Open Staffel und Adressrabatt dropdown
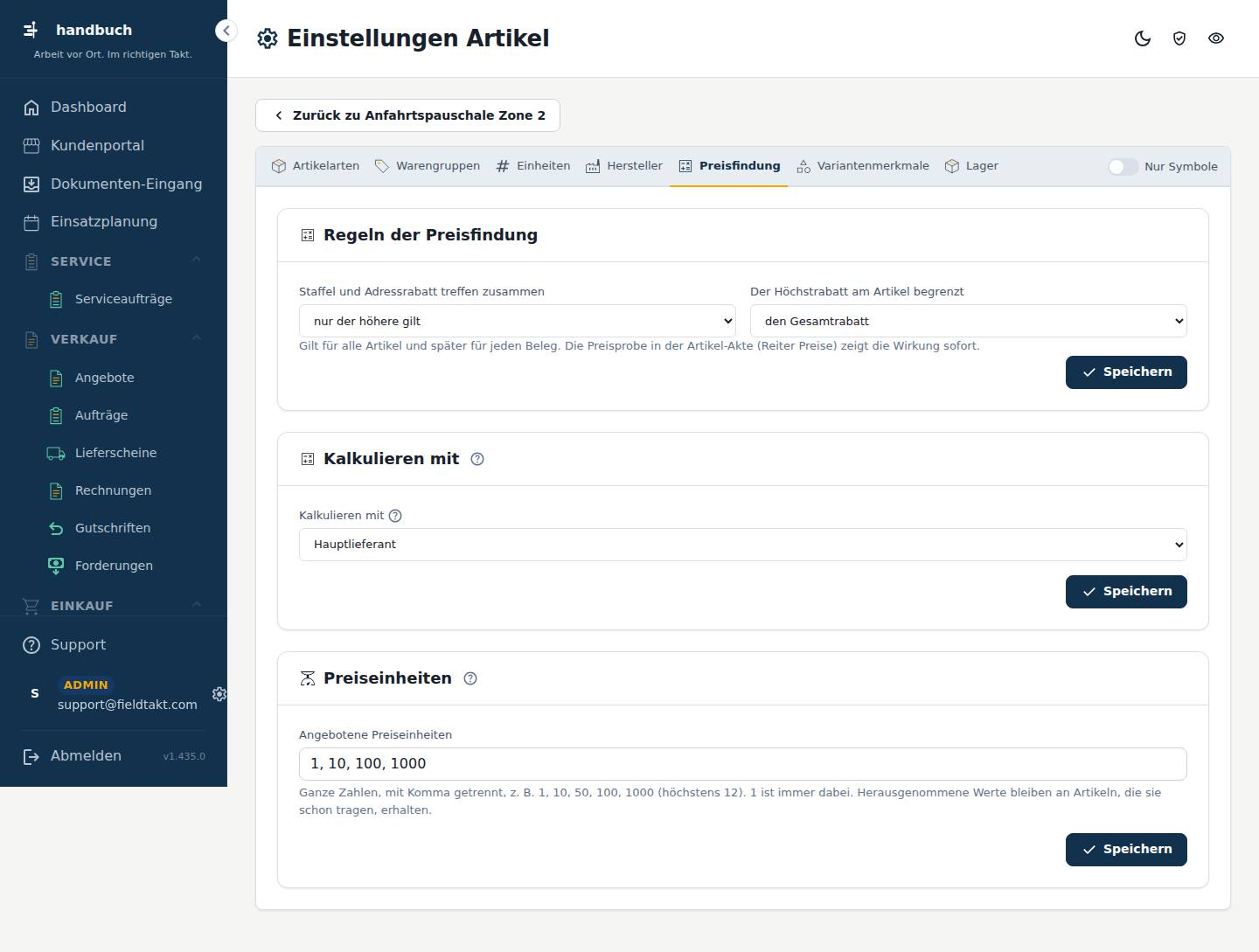Image resolution: width=1259 pixels, height=952 pixels. click(518, 321)
